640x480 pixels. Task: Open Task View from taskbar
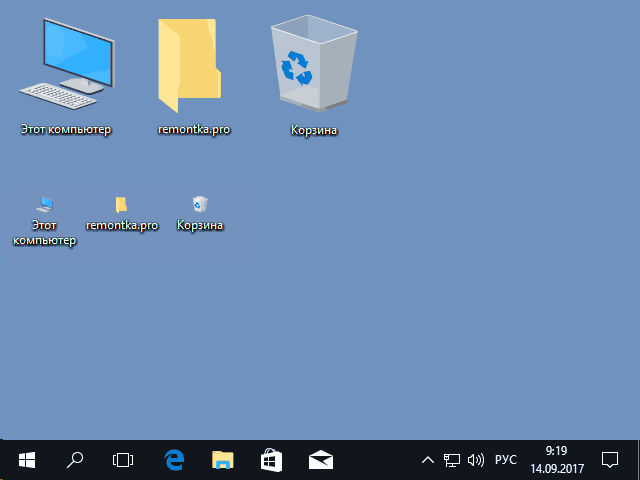coord(123,460)
